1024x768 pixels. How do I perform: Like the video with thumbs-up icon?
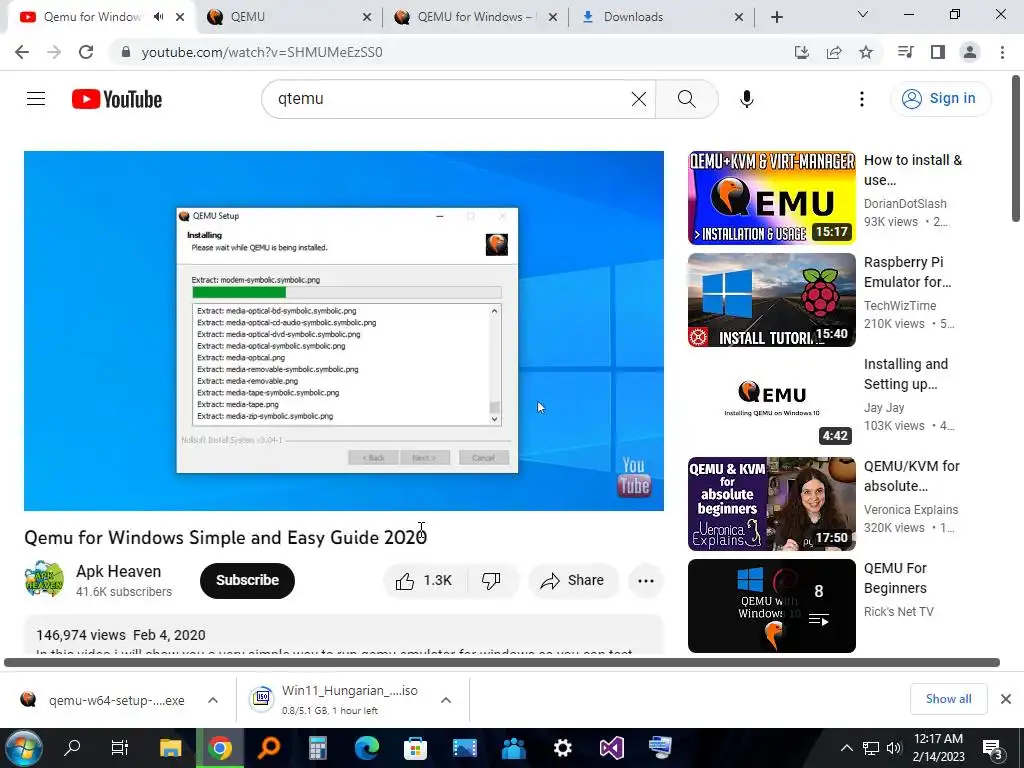(x=424, y=580)
